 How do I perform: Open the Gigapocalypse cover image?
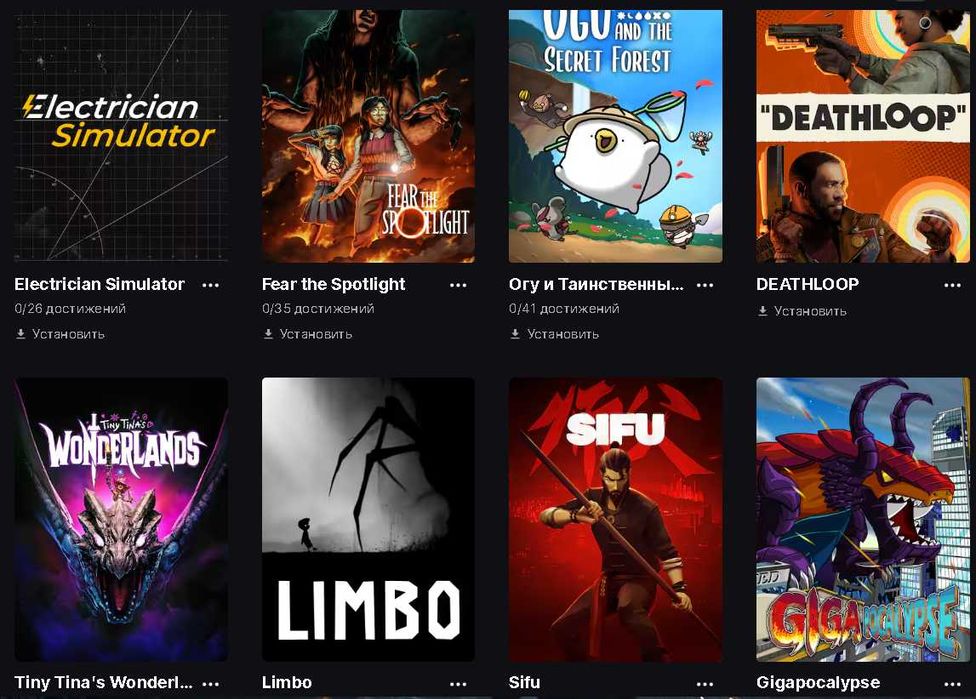863,519
